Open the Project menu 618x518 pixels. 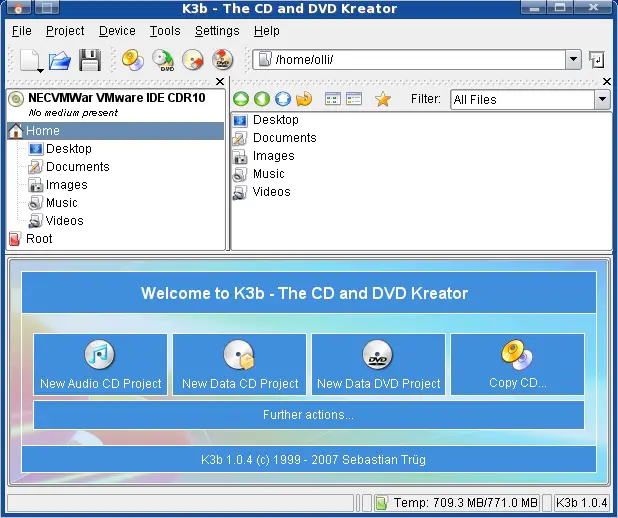(x=65, y=31)
